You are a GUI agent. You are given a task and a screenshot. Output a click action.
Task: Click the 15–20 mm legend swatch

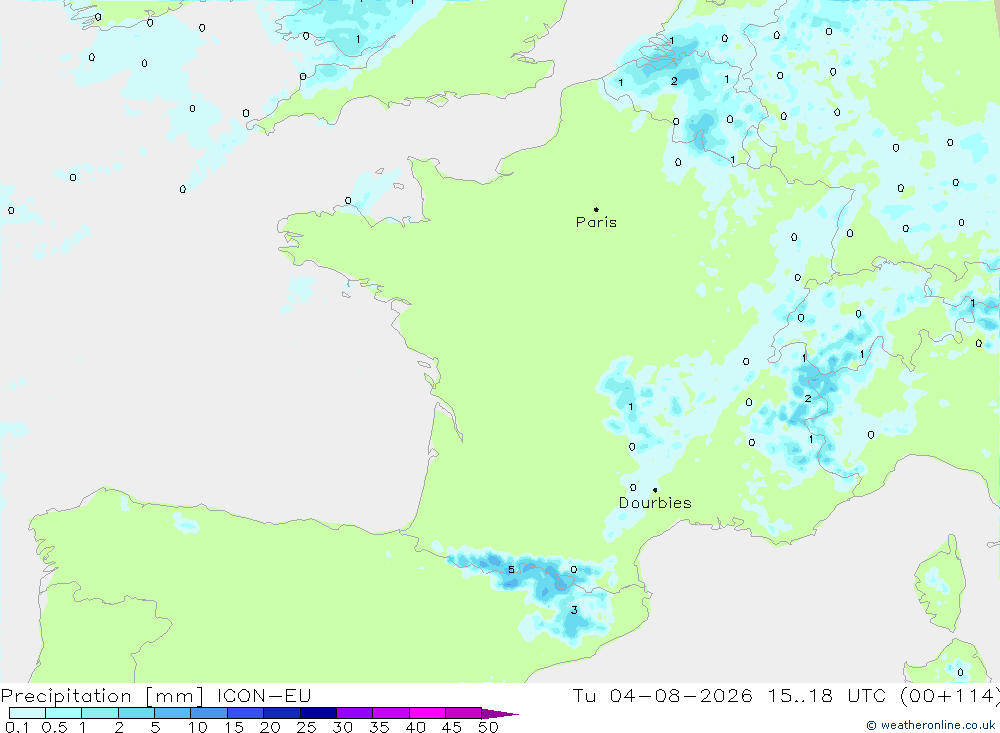pyautogui.click(x=246, y=713)
